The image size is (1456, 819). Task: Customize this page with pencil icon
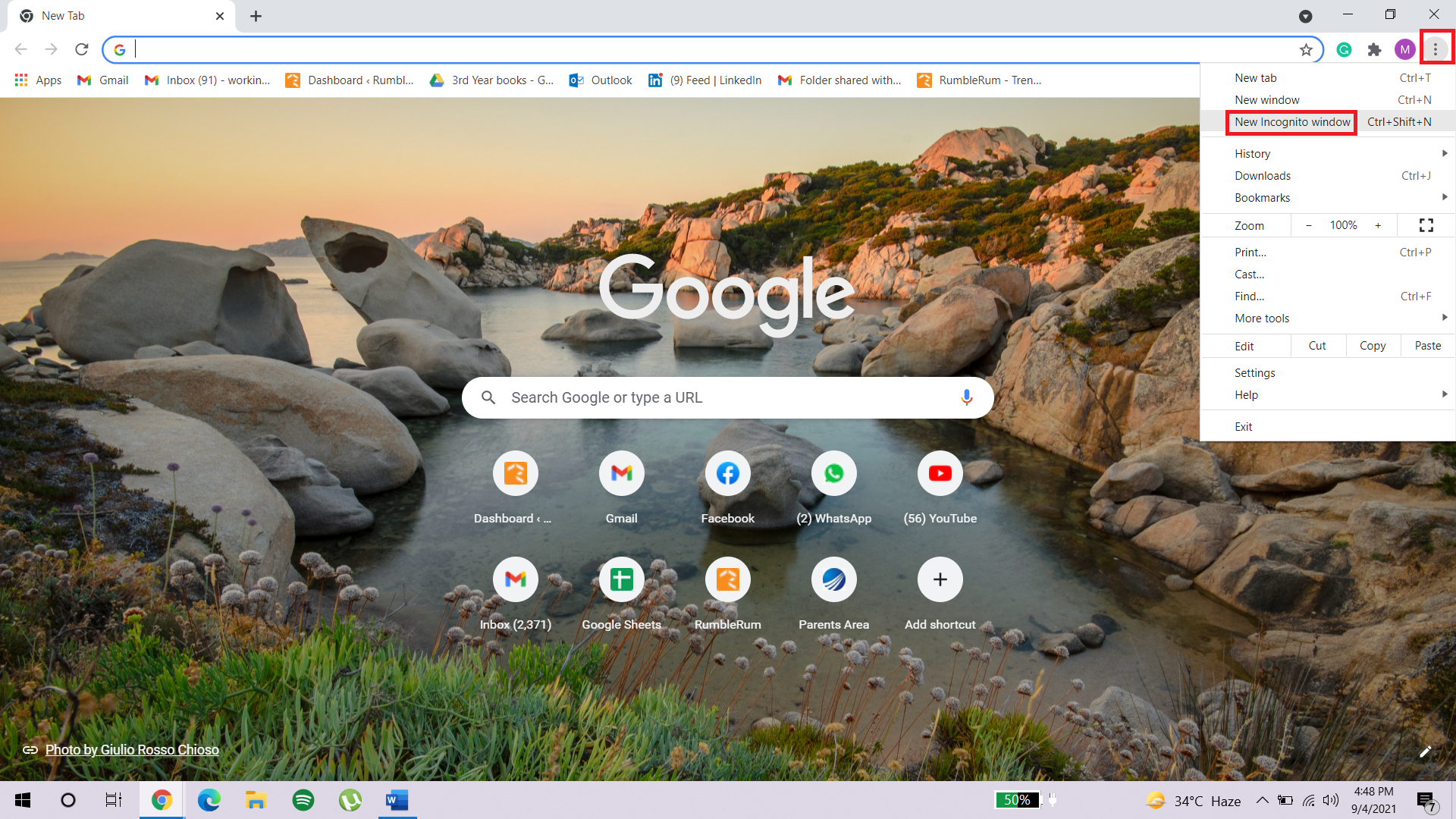coord(1426,752)
